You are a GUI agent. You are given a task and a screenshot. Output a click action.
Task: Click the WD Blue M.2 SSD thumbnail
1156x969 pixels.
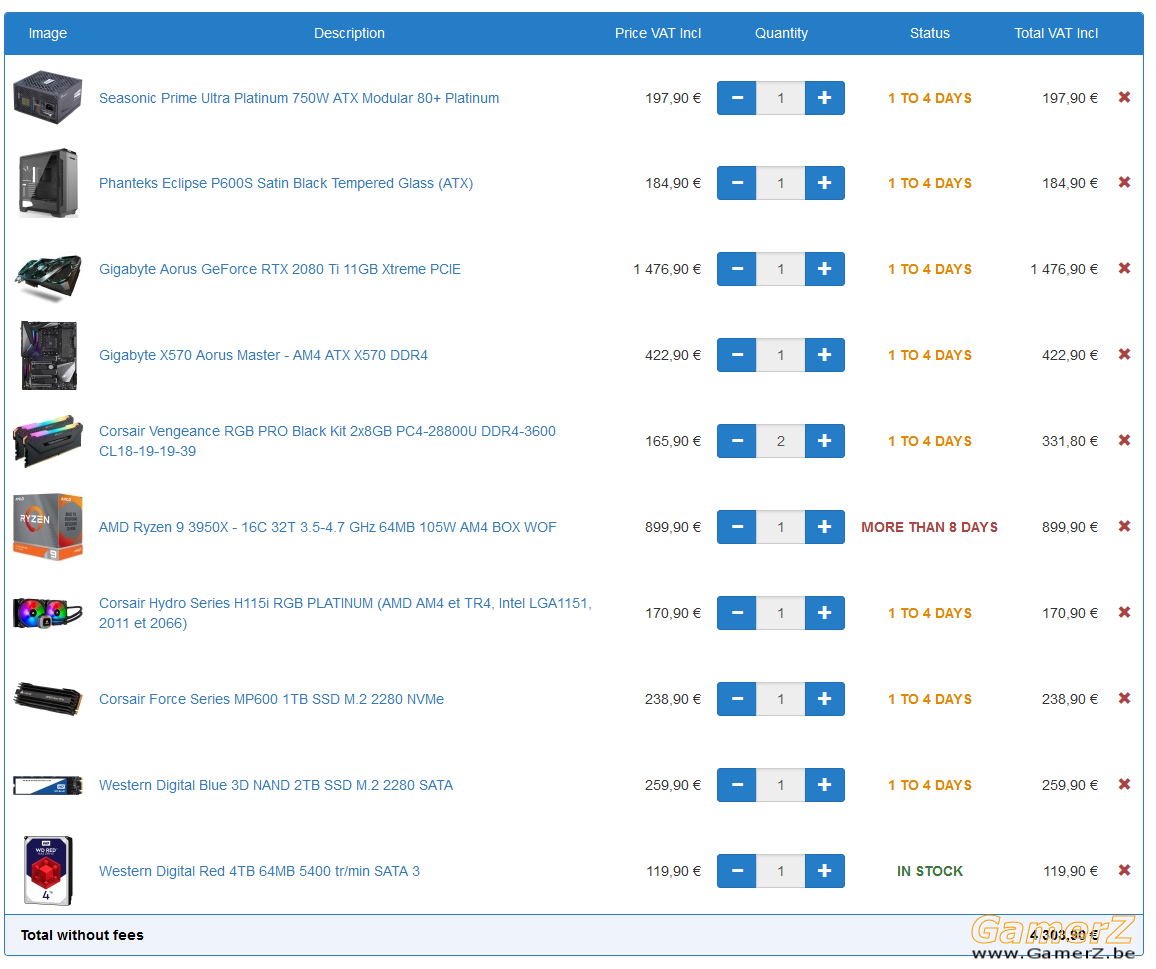tap(48, 785)
